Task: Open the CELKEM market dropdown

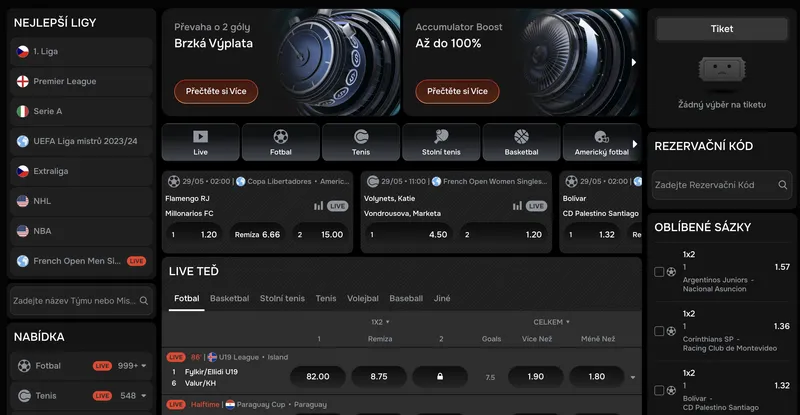Action: pyautogui.click(x=552, y=322)
